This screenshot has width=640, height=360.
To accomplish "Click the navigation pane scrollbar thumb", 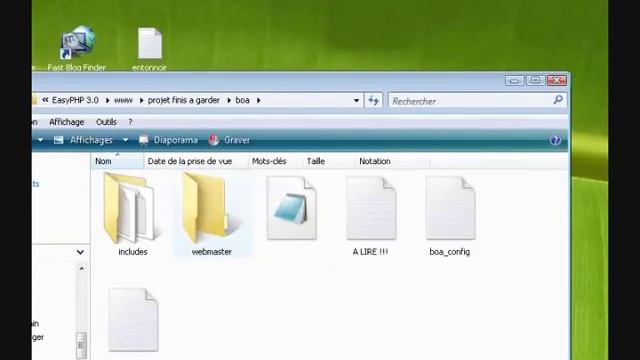I will click(x=81, y=345).
